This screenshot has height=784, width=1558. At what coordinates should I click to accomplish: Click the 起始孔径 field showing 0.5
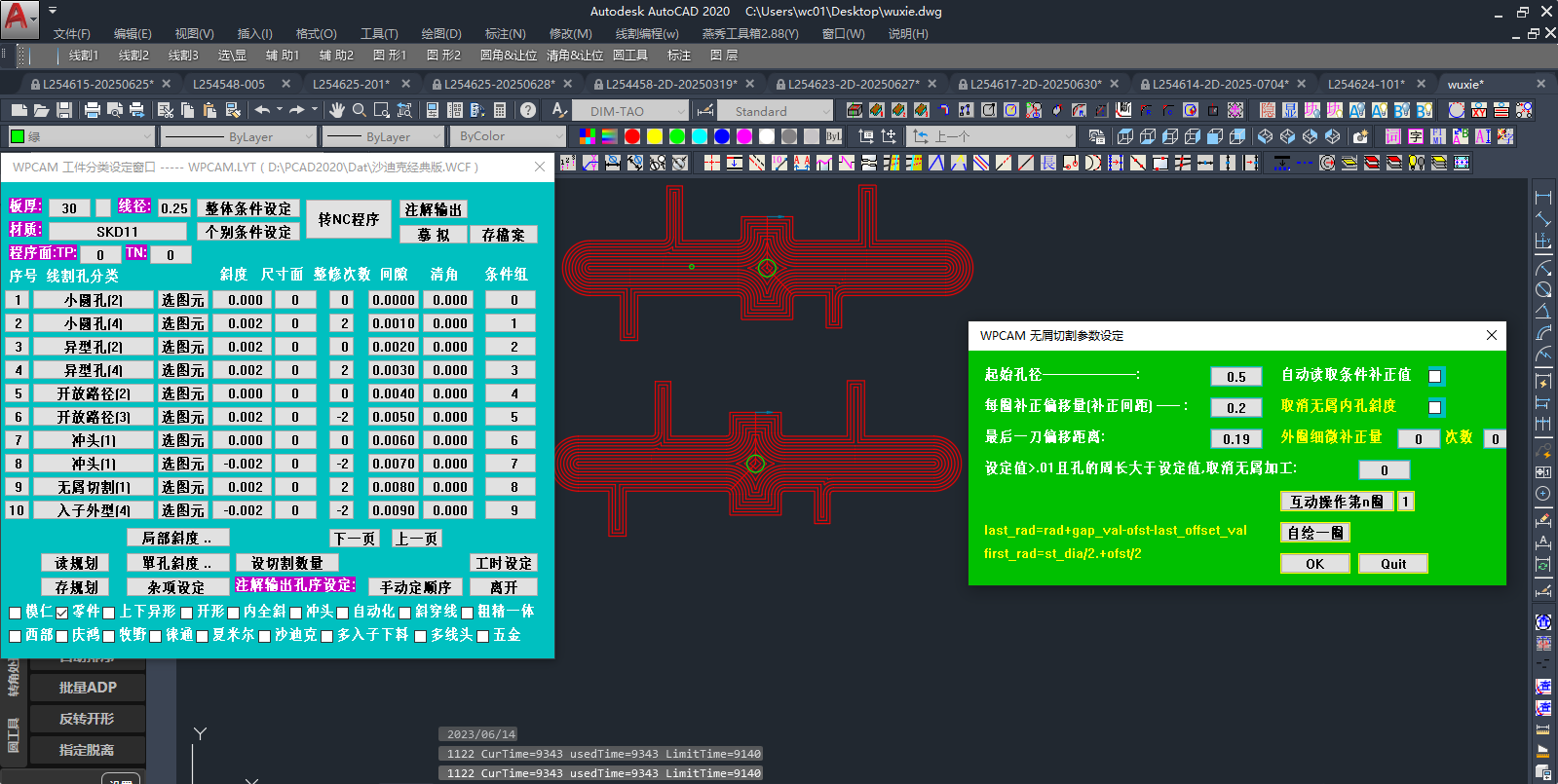pyautogui.click(x=1236, y=377)
